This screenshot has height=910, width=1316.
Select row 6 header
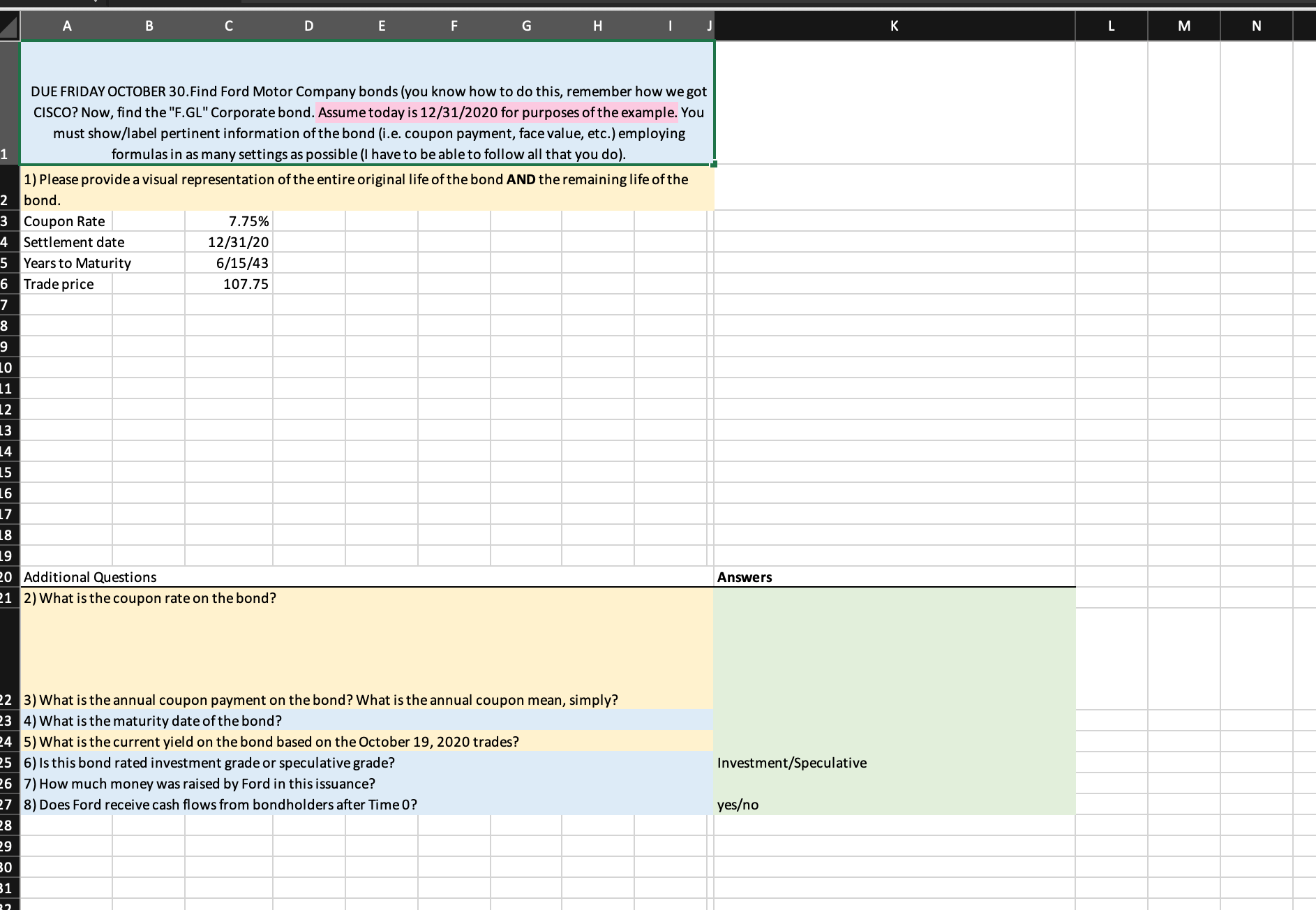[x=8, y=284]
